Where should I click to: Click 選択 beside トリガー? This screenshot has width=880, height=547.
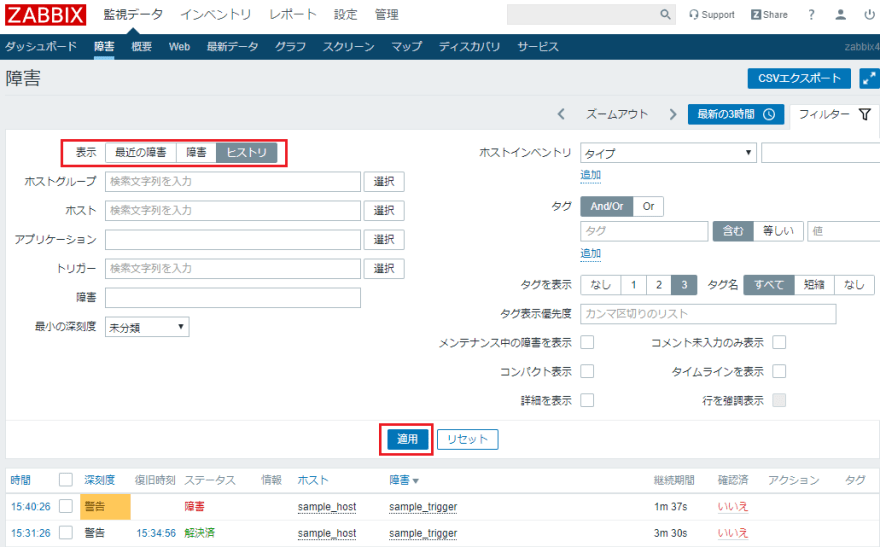[384, 269]
